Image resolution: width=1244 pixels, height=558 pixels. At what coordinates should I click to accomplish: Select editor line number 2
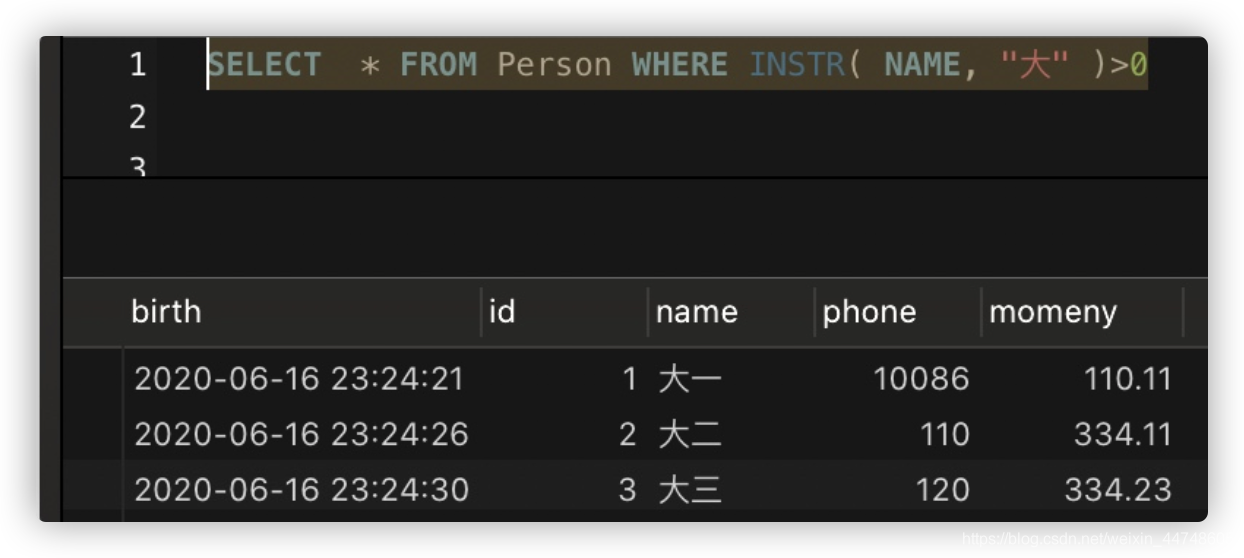pyautogui.click(x=138, y=117)
